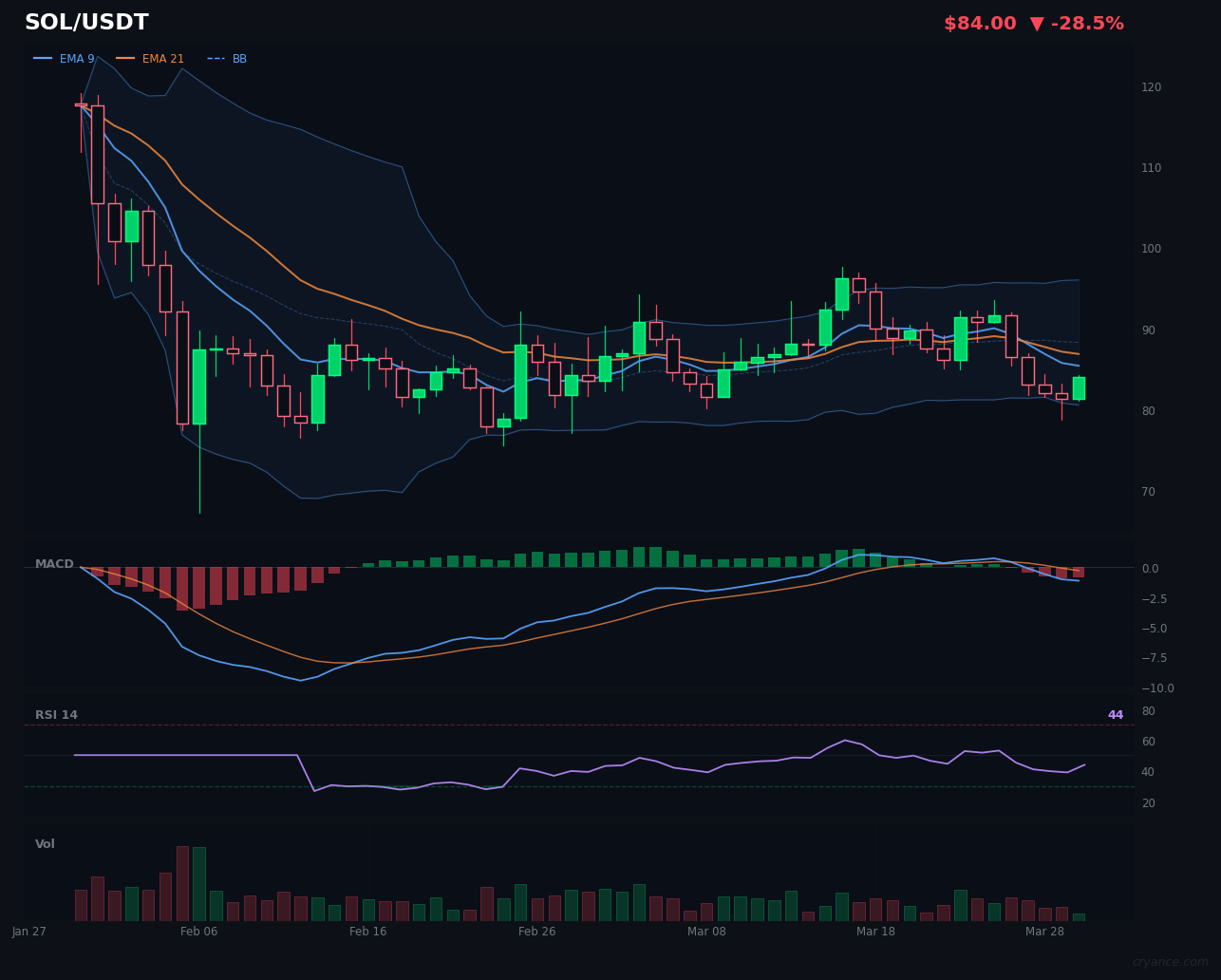Click the dashed BB legend line icon
The width and height of the screenshot is (1221, 980).
(214, 58)
